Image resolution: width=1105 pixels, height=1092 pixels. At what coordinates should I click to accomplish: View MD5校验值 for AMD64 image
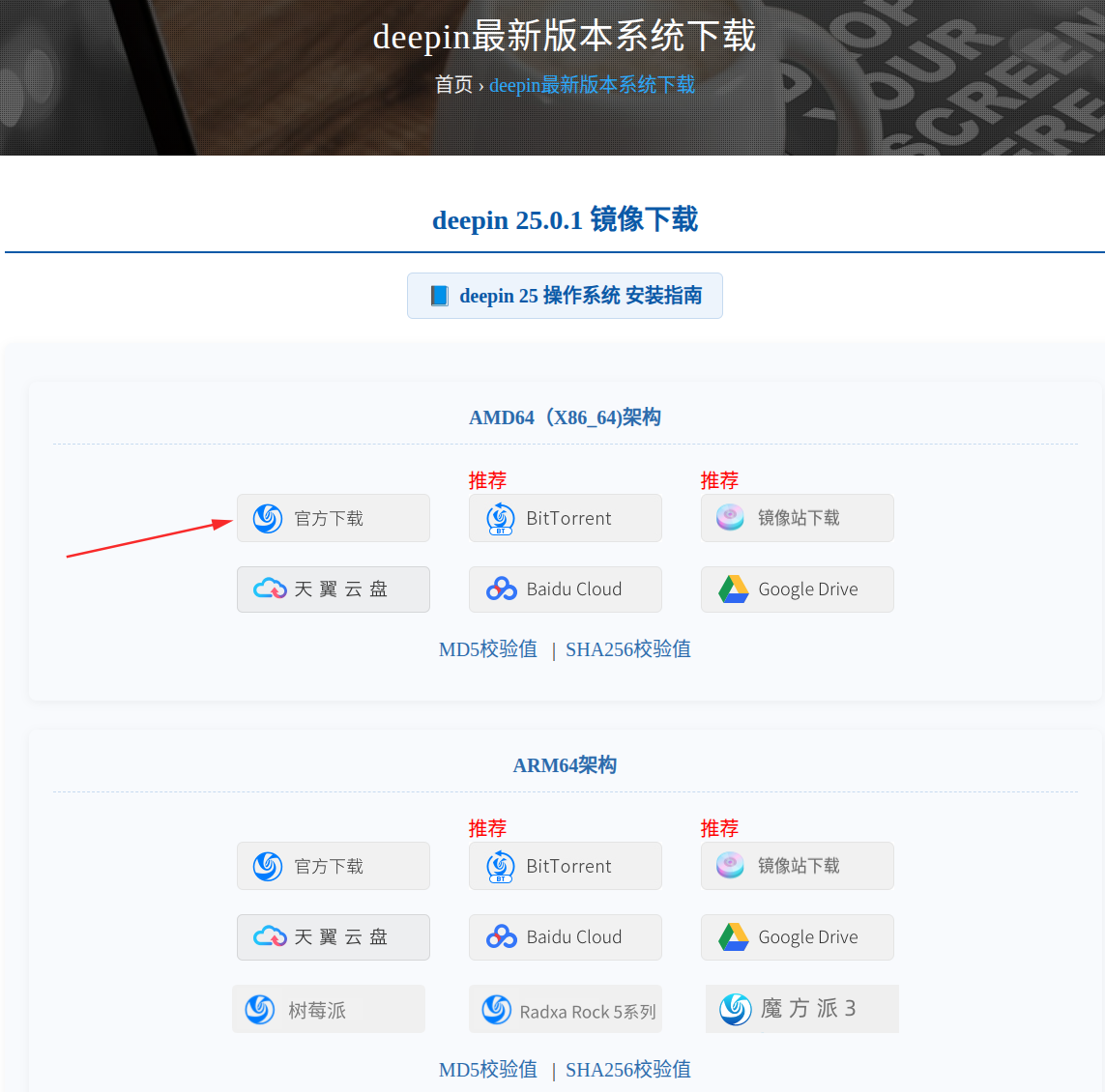coord(487,648)
